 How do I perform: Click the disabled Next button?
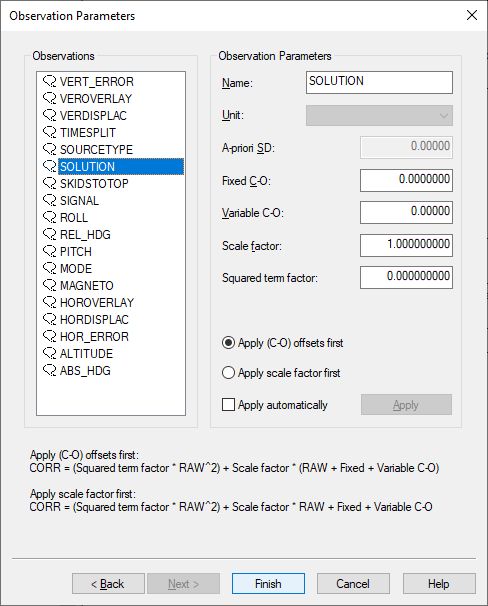pos(183,584)
